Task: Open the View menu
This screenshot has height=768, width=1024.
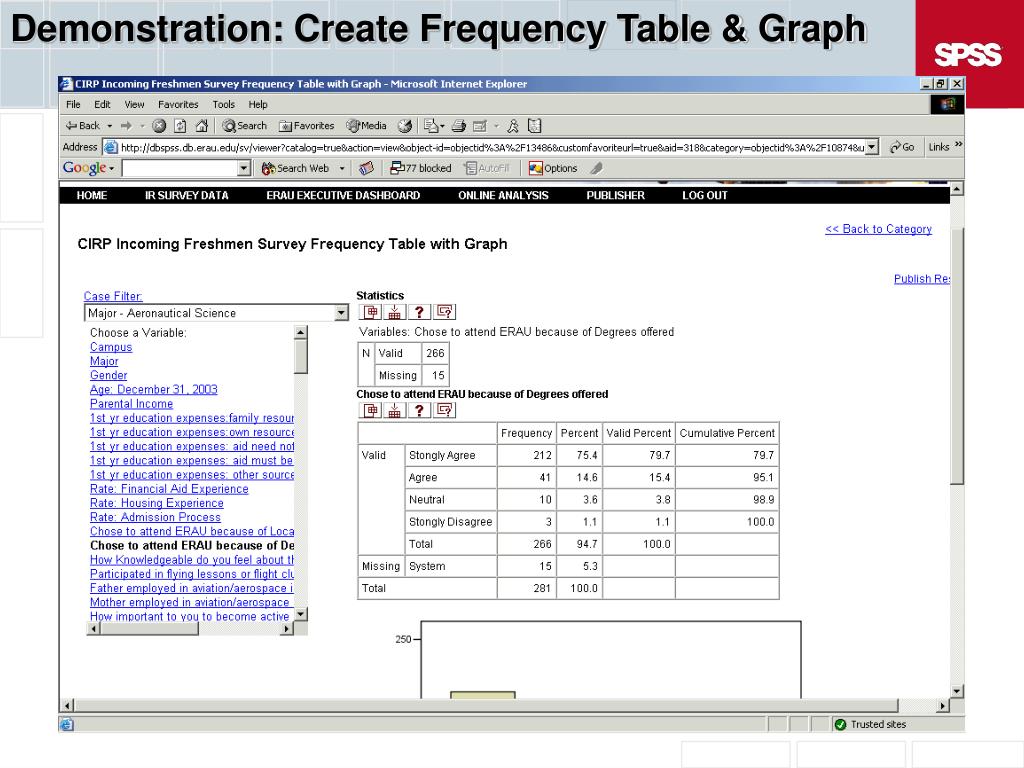Action: pos(135,104)
